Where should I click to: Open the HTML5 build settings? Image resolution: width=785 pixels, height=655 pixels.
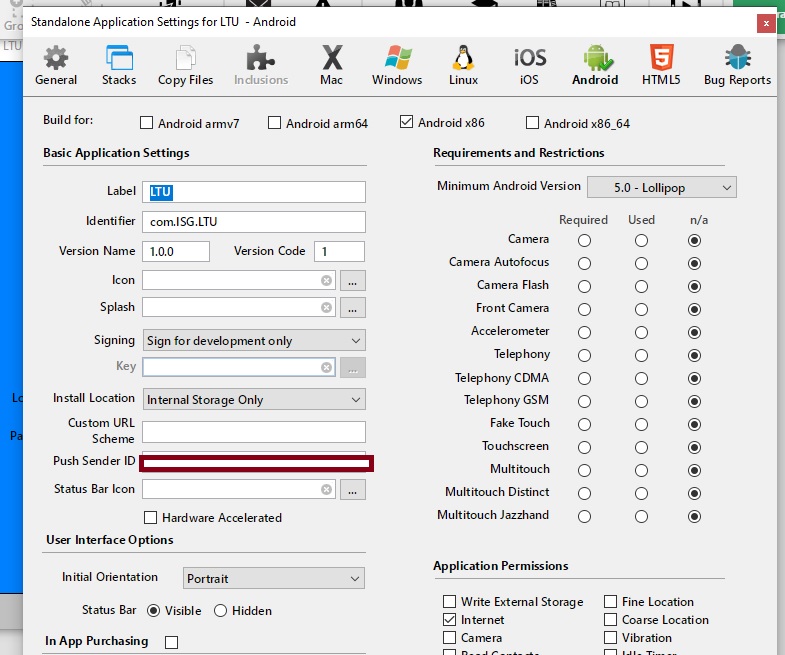pos(660,66)
